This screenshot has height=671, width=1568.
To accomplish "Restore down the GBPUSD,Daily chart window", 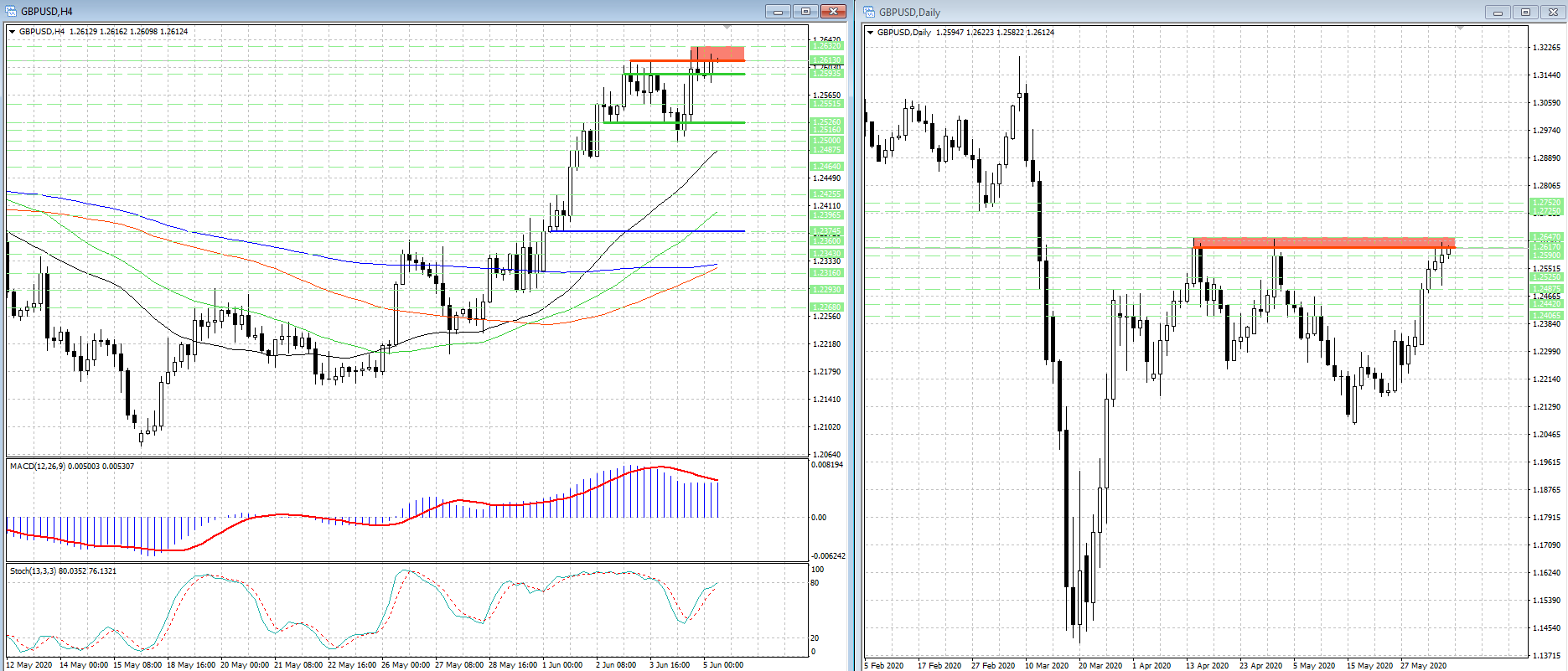I will click(x=1524, y=13).
